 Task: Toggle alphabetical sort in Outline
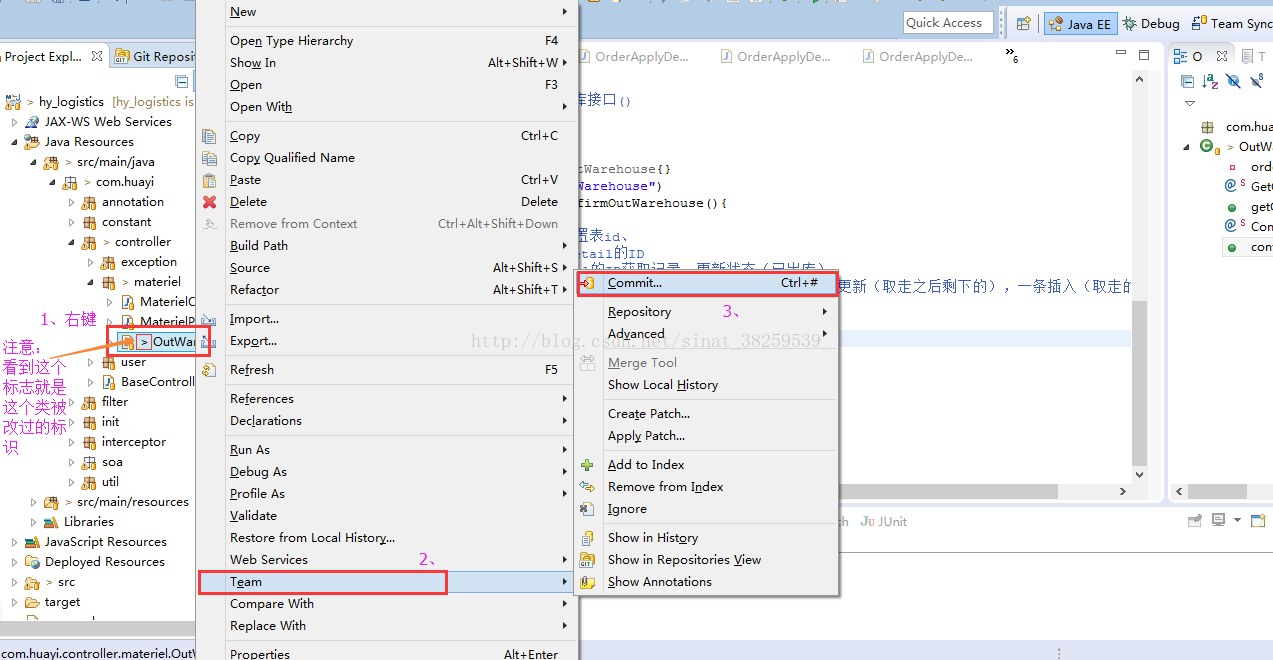coord(1211,81)
